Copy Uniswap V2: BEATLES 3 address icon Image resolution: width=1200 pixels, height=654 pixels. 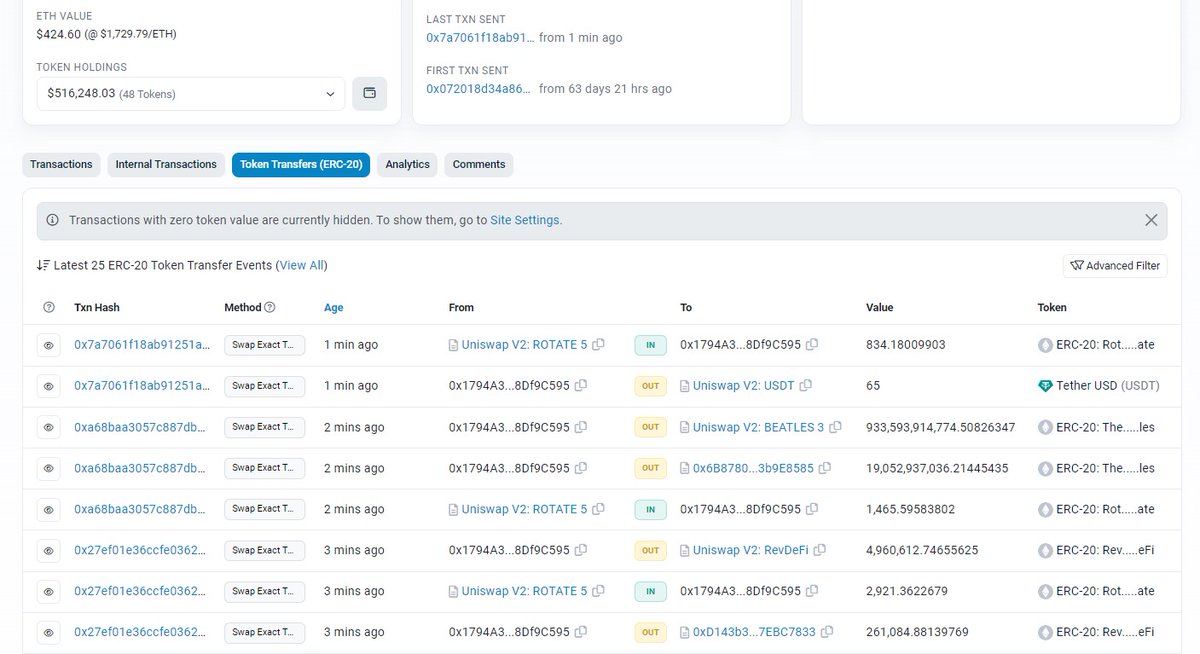(x=835, y=427)
